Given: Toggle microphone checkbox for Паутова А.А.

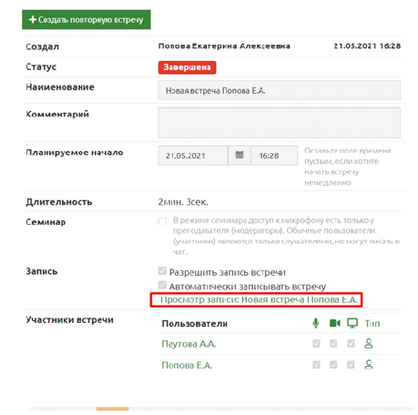Looking at the screenshot, I should tap(316, 343).
